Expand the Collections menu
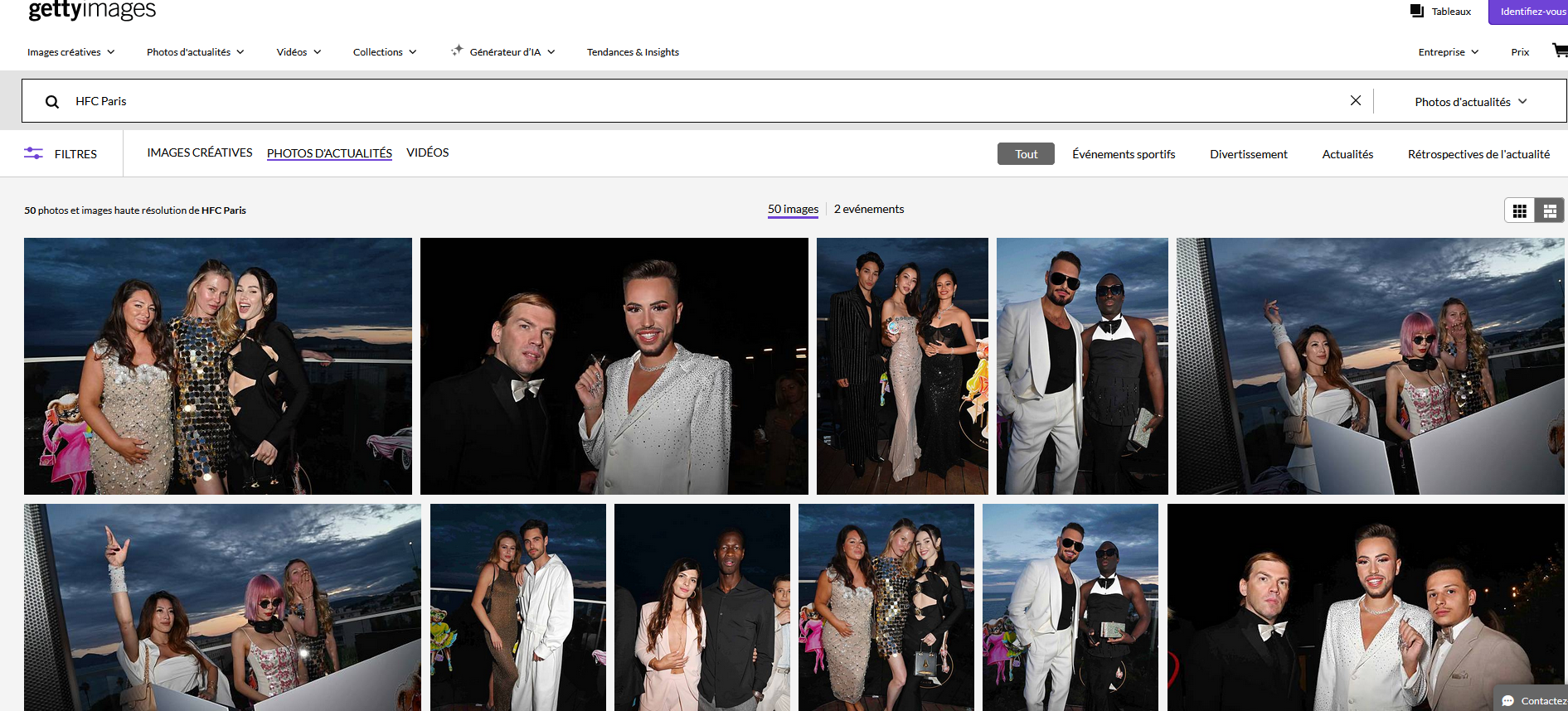Image resolution: width=1568 pixels, height=711 pixels. pyautogui.click(x=385, y=52)
